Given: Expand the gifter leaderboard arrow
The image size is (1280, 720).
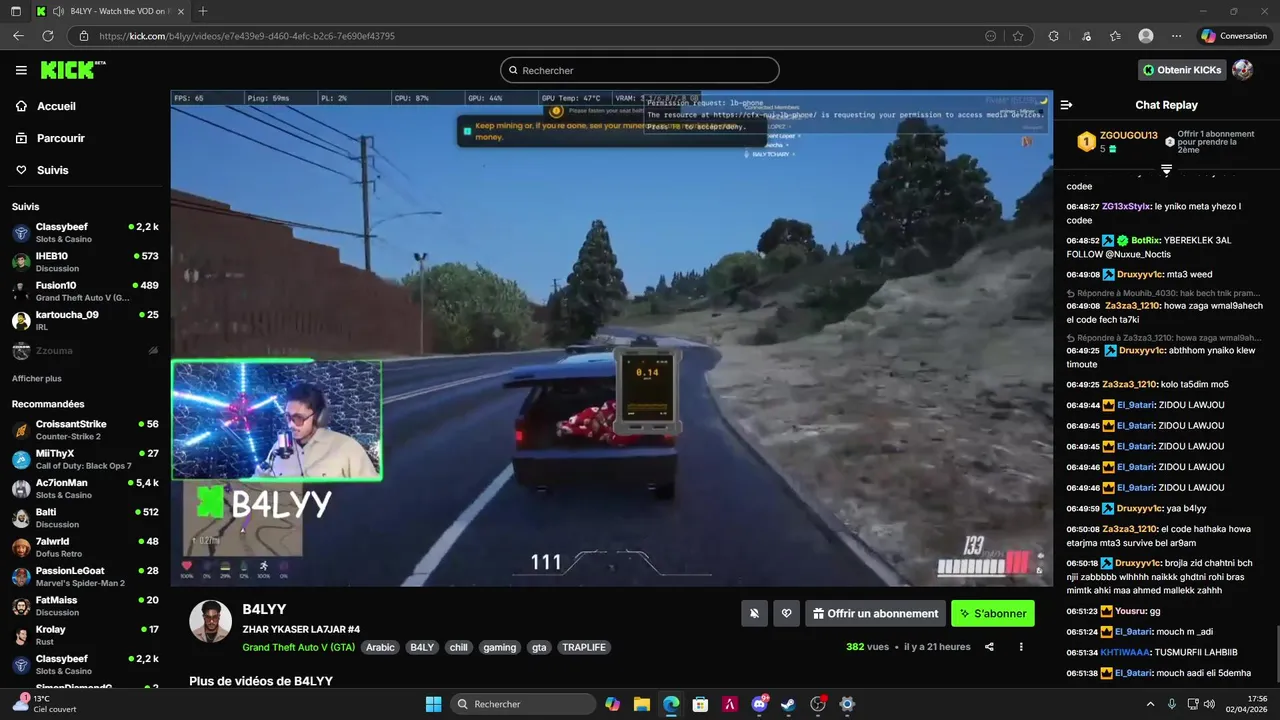Looking at the screenshot, I should click(x=1166, y=170).
